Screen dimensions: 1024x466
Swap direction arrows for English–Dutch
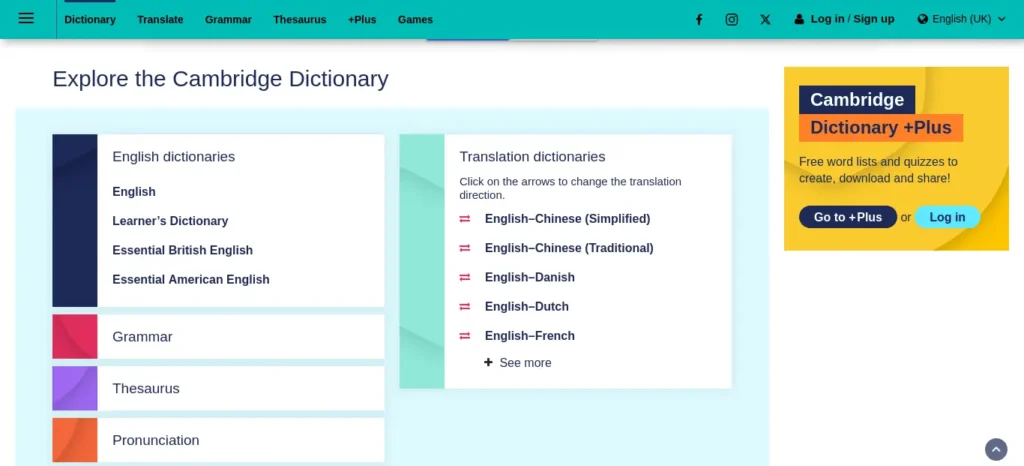(x=465, y=307)
